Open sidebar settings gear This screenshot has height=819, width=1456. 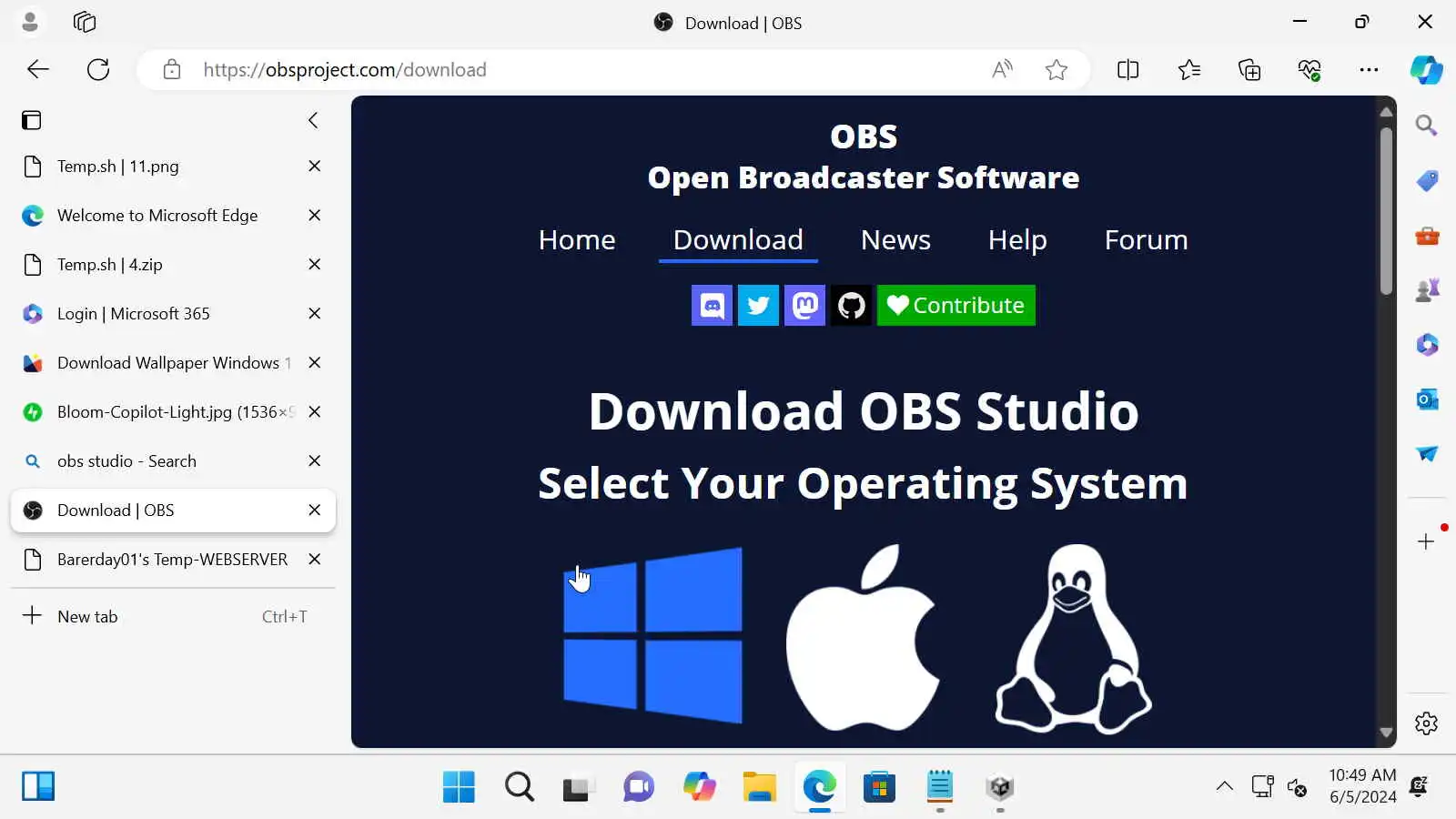[1426, 723]
